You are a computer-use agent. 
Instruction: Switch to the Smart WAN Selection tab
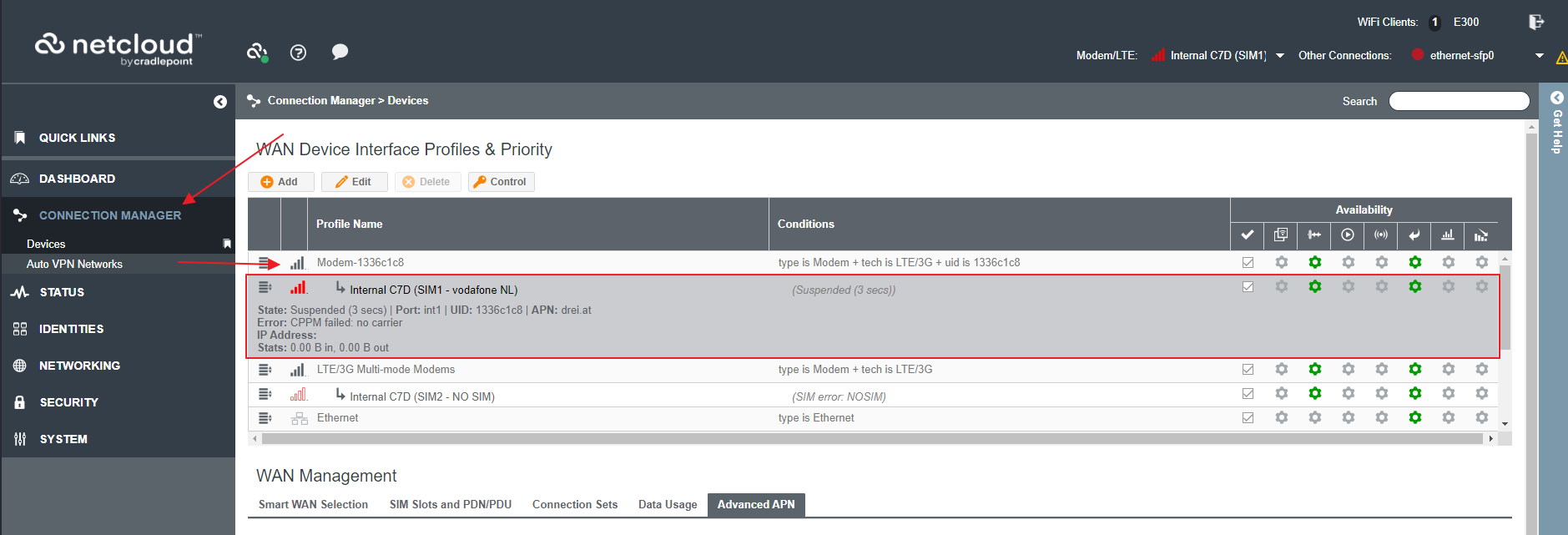[313, 504]
